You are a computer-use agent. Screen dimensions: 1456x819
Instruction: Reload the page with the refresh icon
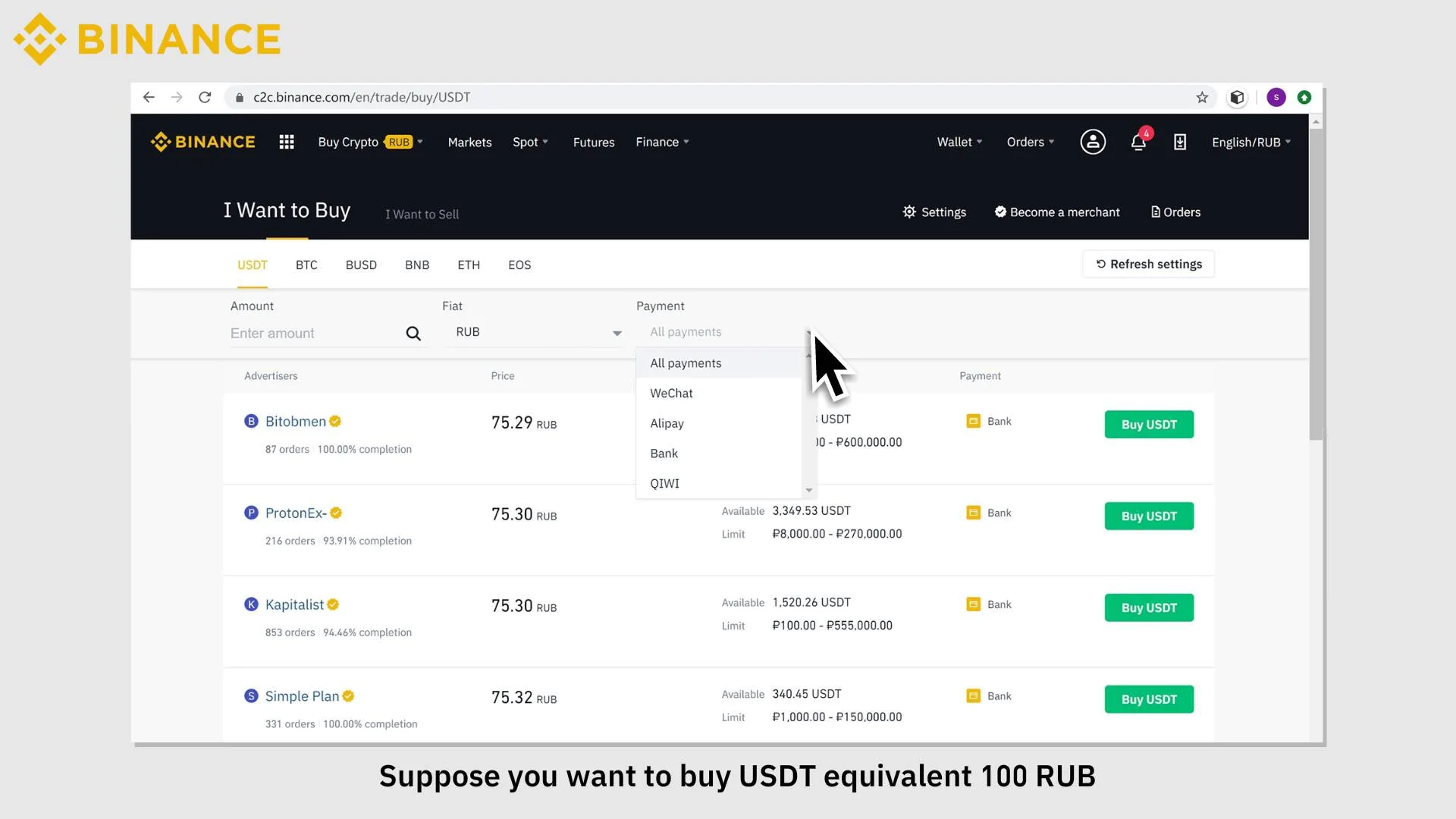pos(205,97)
